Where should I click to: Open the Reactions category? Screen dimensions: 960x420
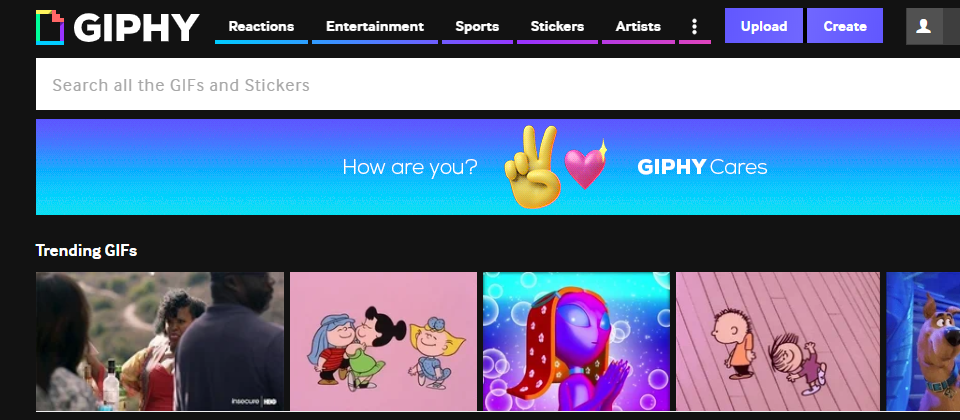tap(261, 26)
